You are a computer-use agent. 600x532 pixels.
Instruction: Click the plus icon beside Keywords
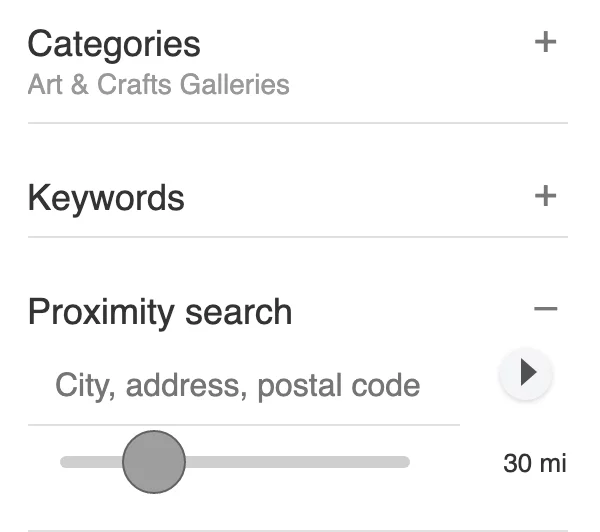pos(545,196)
